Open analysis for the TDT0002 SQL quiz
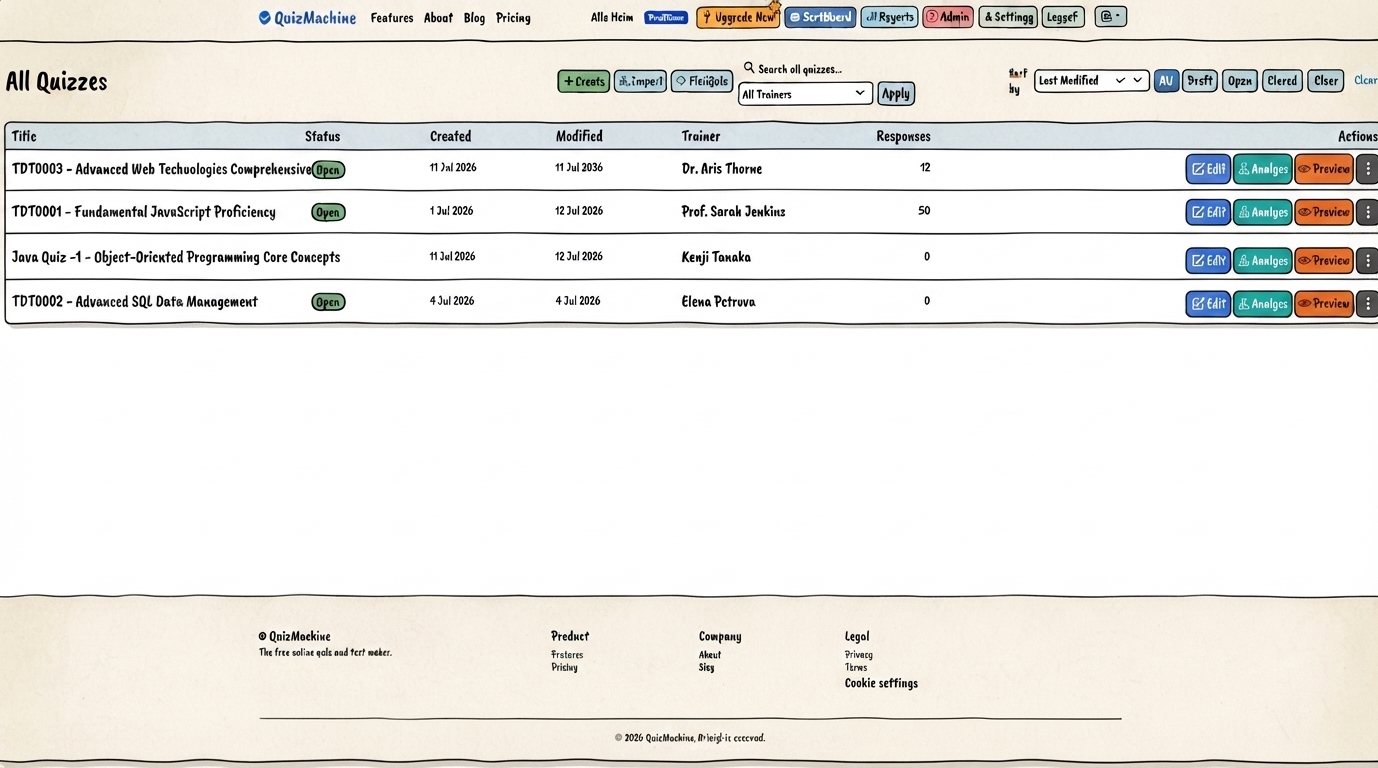The image size is (1378, 768). (1263, 304)
